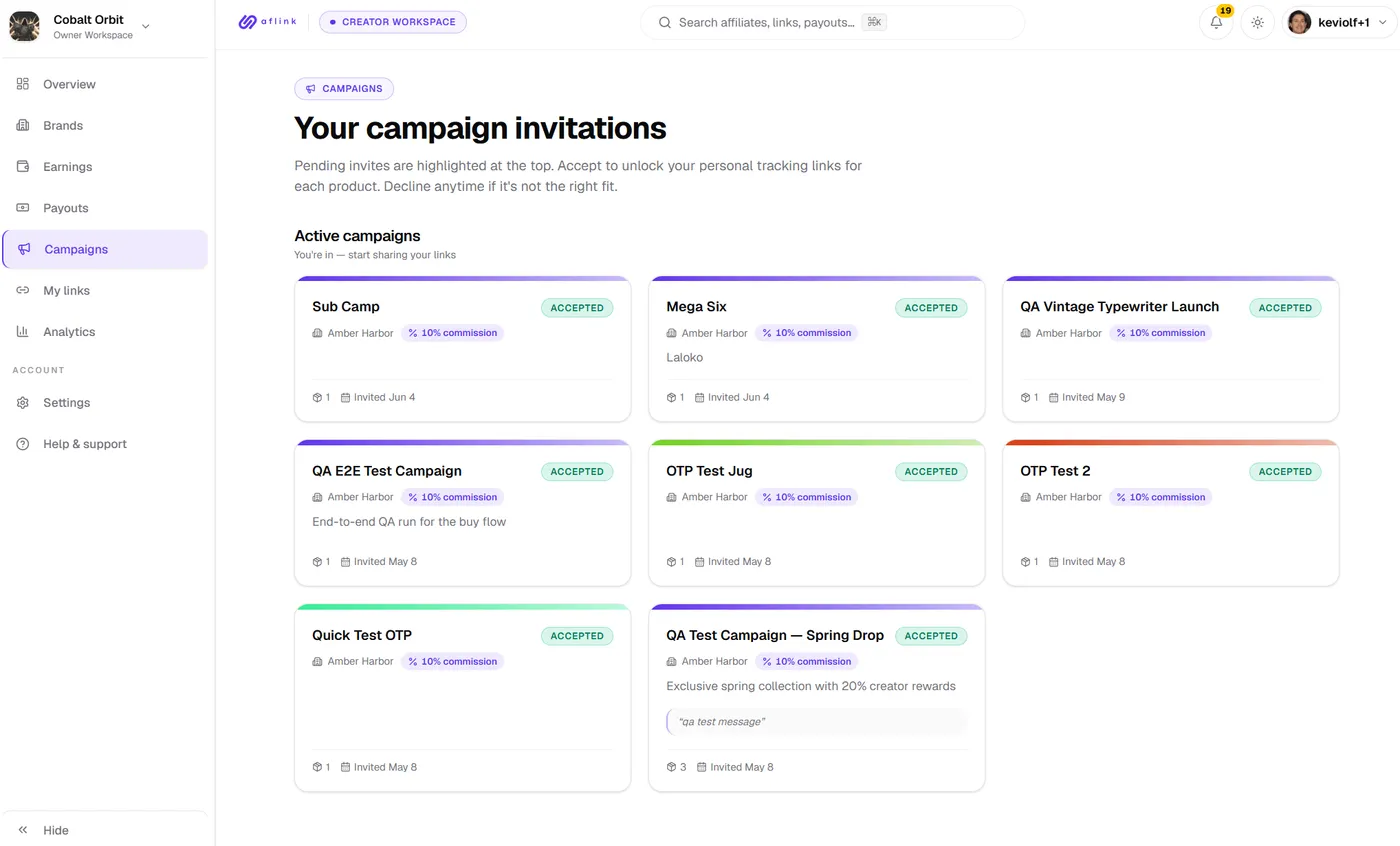Viewport: 1400px width, 846px height.
Task: Collapse the sidebar with Hide
Action: 105,830
